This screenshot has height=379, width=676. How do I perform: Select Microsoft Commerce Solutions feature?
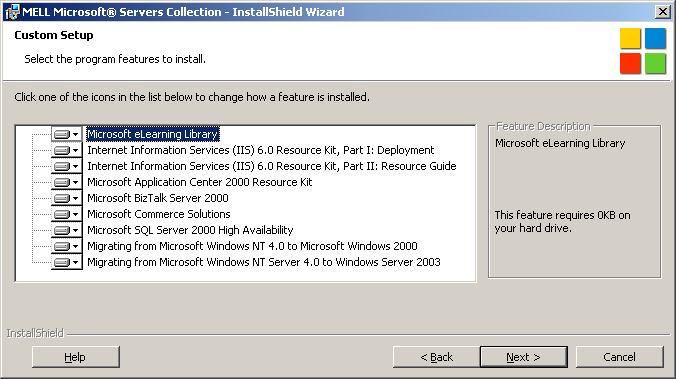click(159, 214)
